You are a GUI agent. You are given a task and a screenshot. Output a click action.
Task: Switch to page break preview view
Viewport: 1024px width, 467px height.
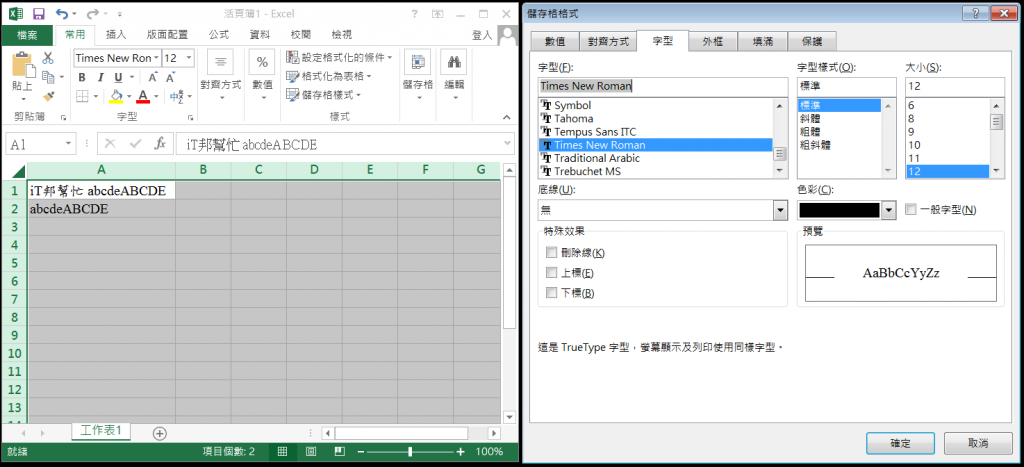point(340,451)
